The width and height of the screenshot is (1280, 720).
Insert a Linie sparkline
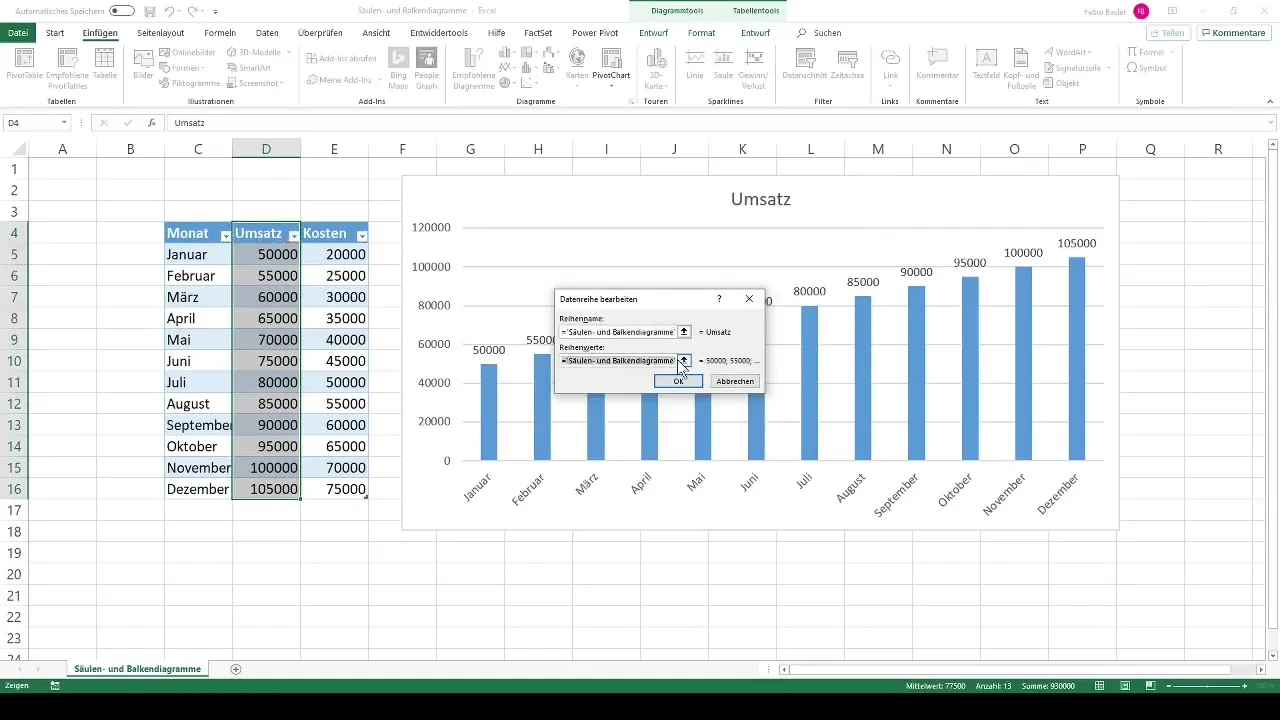point(695,66)
